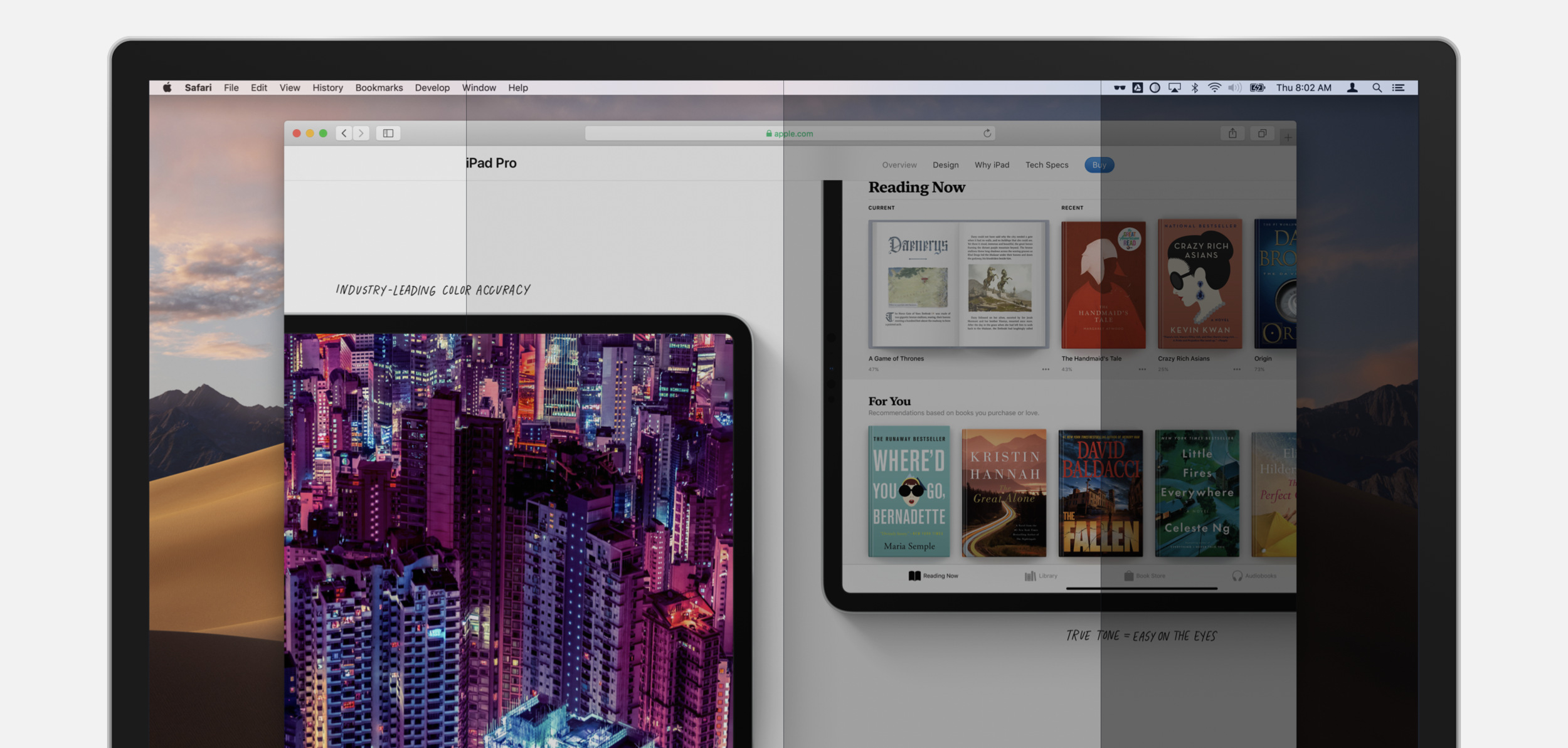
Task: Open the Overview tab
Action: coord(899,165)
